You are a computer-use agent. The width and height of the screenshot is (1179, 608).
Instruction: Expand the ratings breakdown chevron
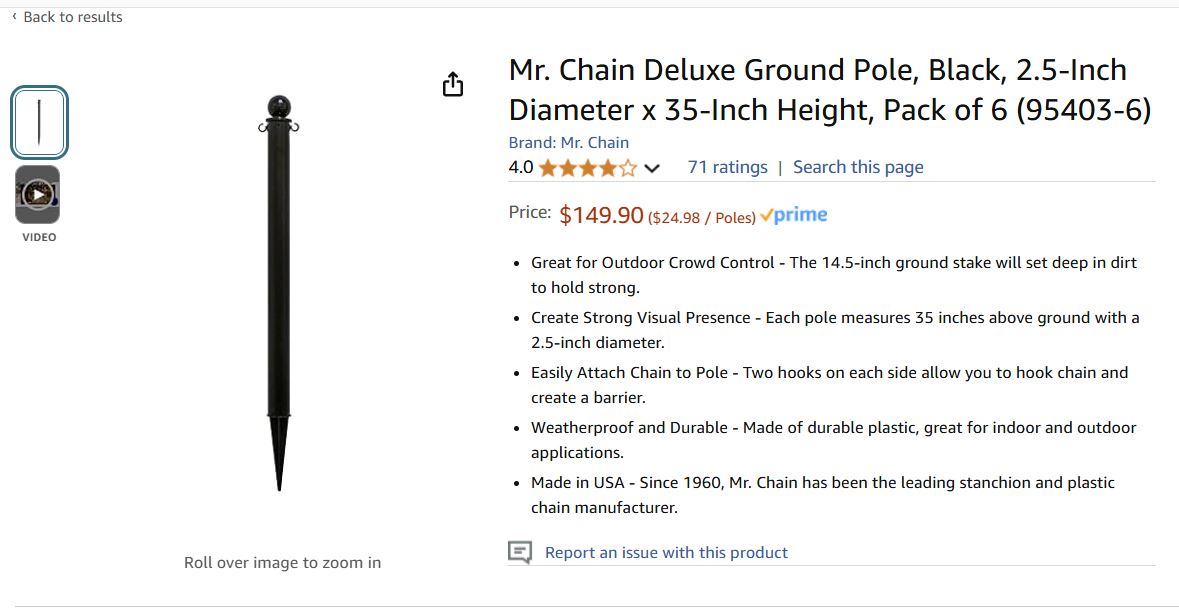[x=652, y=168]
